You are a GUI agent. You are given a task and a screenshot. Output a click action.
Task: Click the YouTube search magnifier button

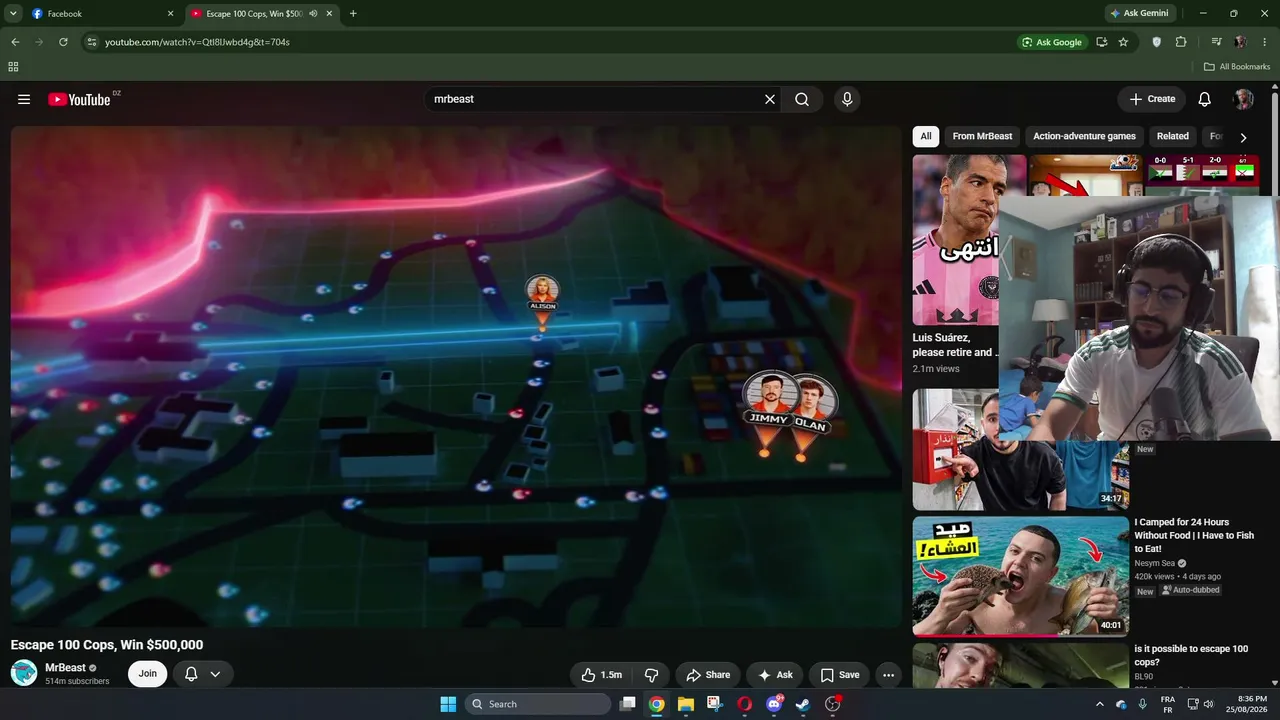coord(802,99)
